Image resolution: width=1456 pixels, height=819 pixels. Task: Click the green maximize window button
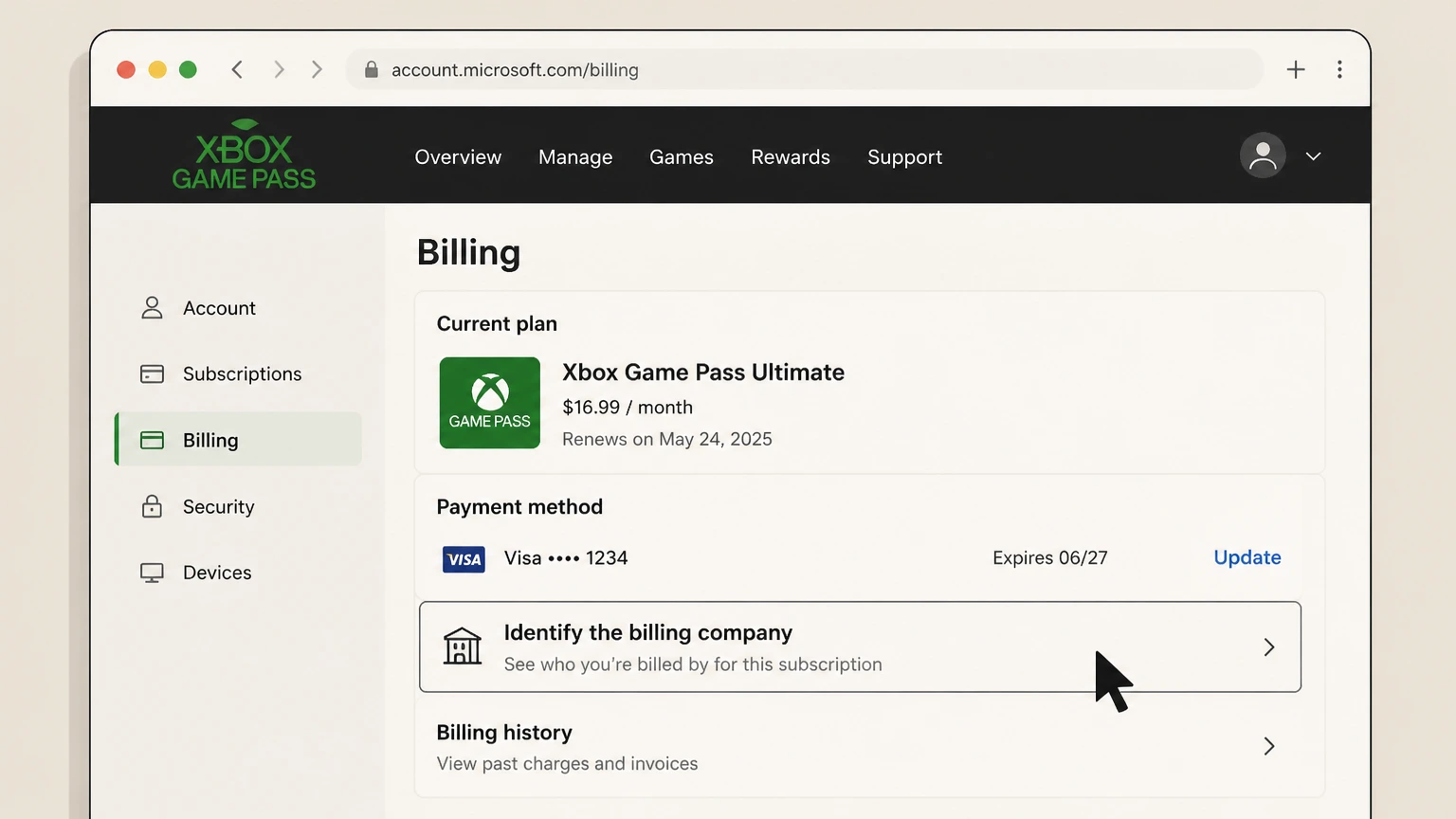click(188, 69)
